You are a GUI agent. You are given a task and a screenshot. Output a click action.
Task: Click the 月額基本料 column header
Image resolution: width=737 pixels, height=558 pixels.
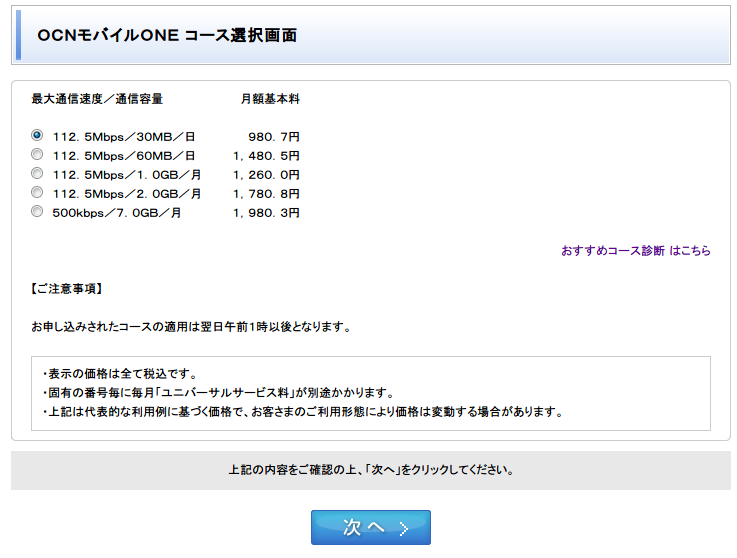coord(270,99)
